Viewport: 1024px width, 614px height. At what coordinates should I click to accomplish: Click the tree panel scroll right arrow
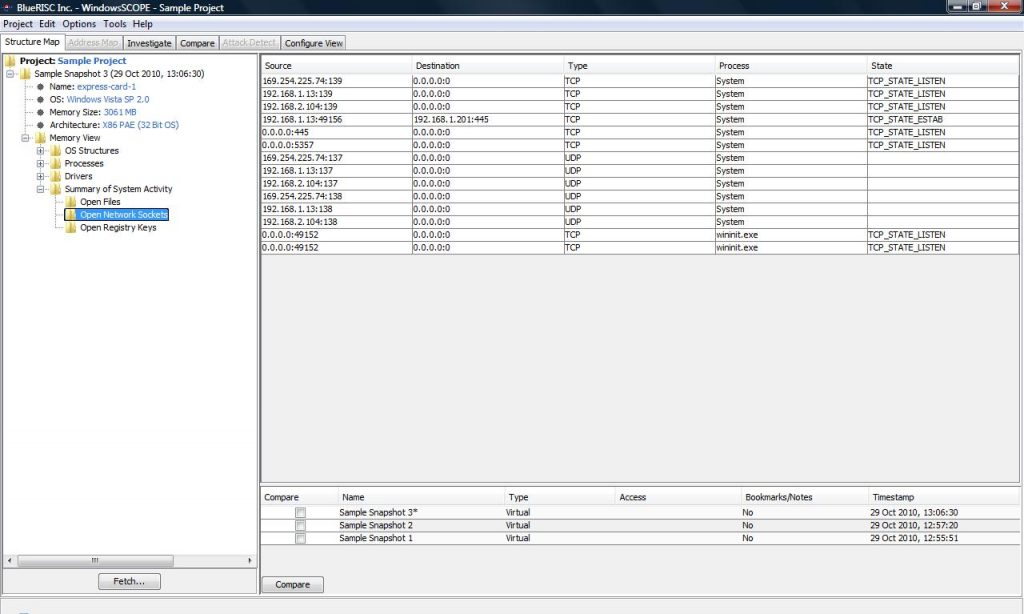pos(249,560)
